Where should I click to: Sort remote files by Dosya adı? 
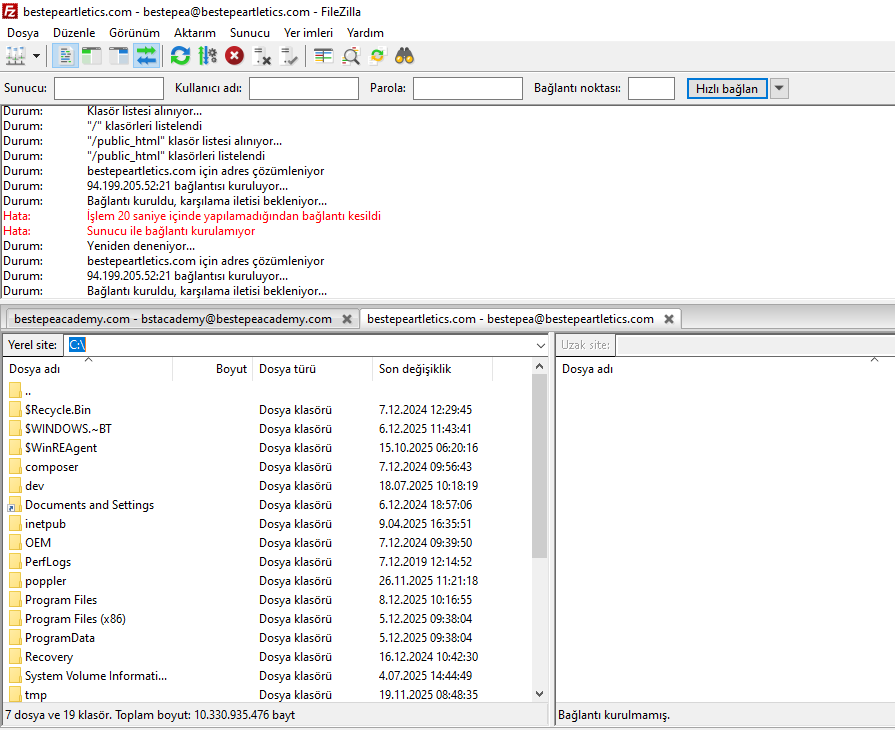click(x=725, y=369)
